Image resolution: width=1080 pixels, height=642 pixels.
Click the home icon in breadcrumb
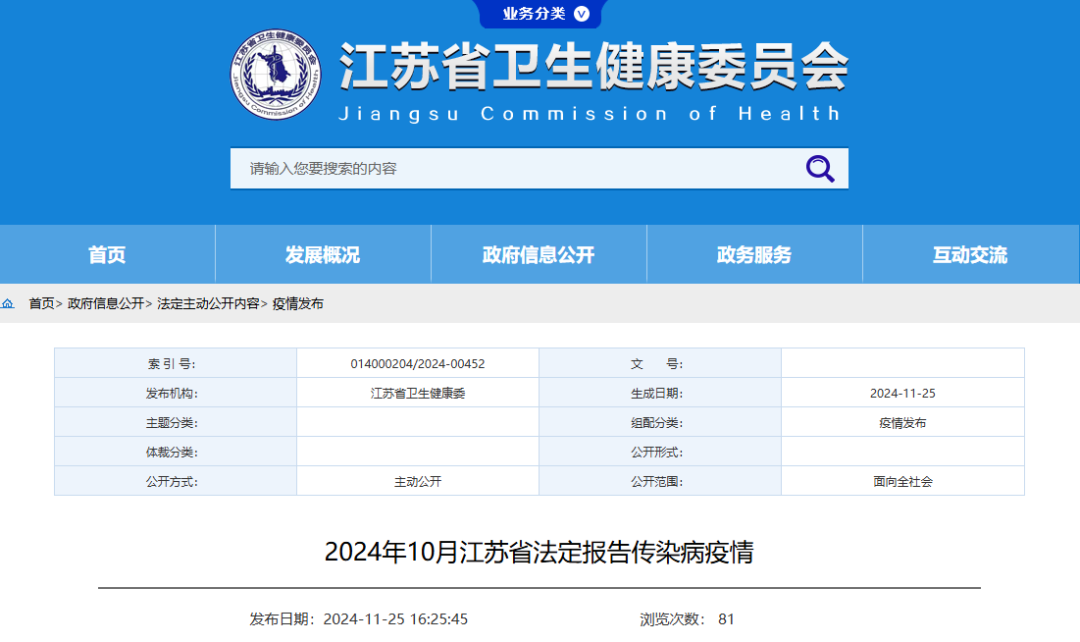8,303
